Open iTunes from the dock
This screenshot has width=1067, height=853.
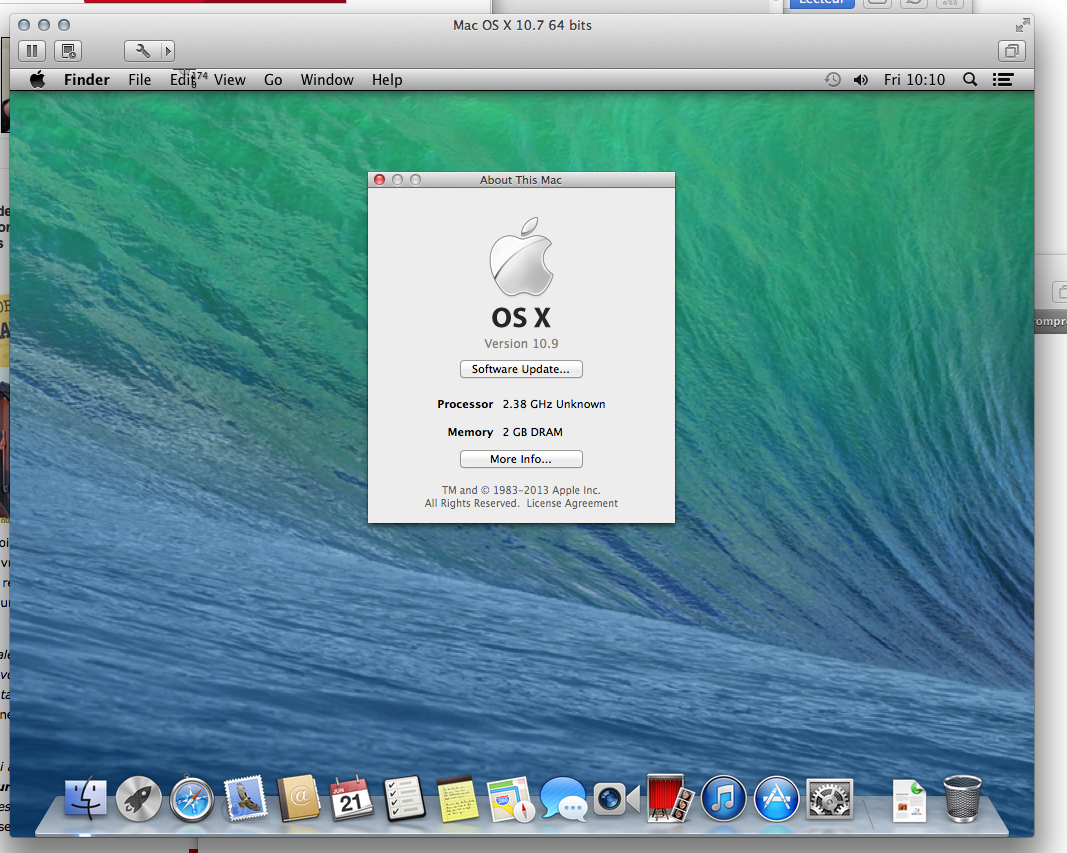[723, 799]
